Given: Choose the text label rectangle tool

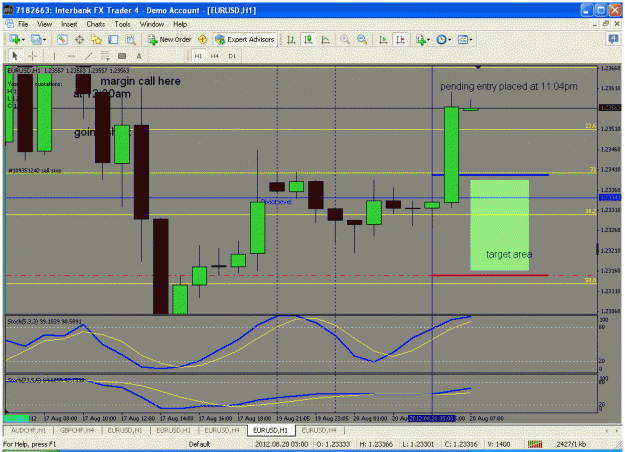Looking at the screenshot, I should click(x=122, y=56).
